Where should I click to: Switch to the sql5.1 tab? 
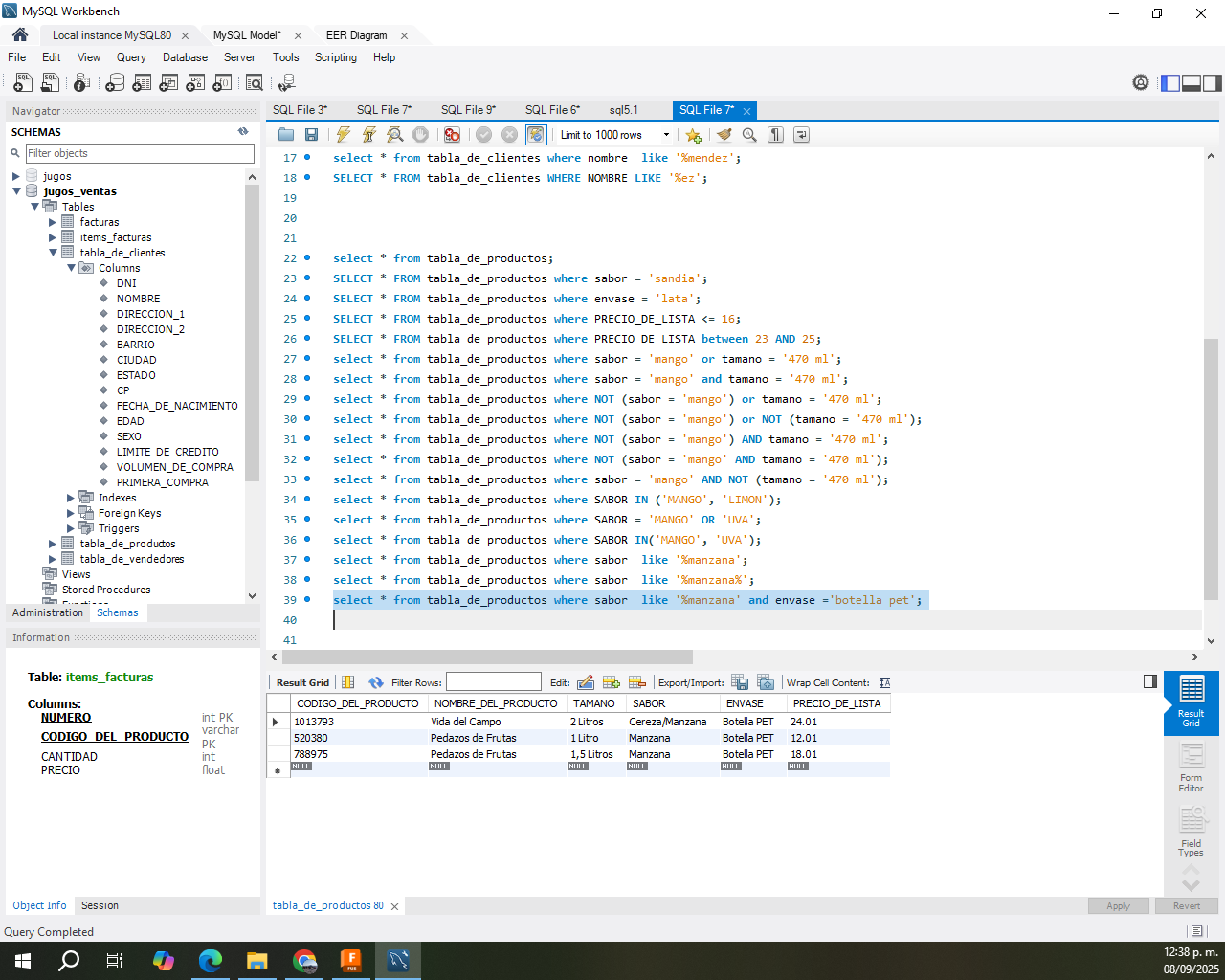tap(624, 110)
